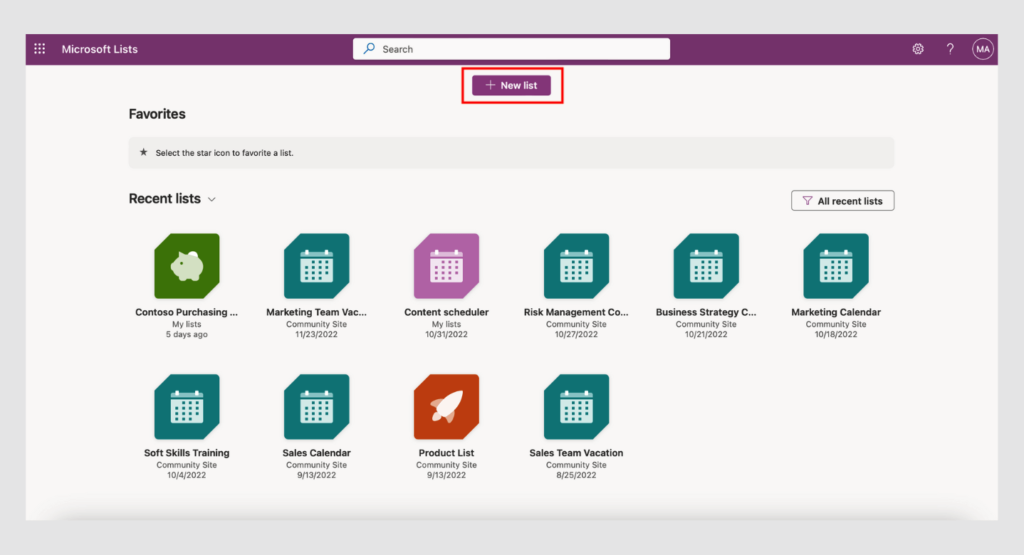
Task: Open the Settings gear icon
Action: [918, 49]
